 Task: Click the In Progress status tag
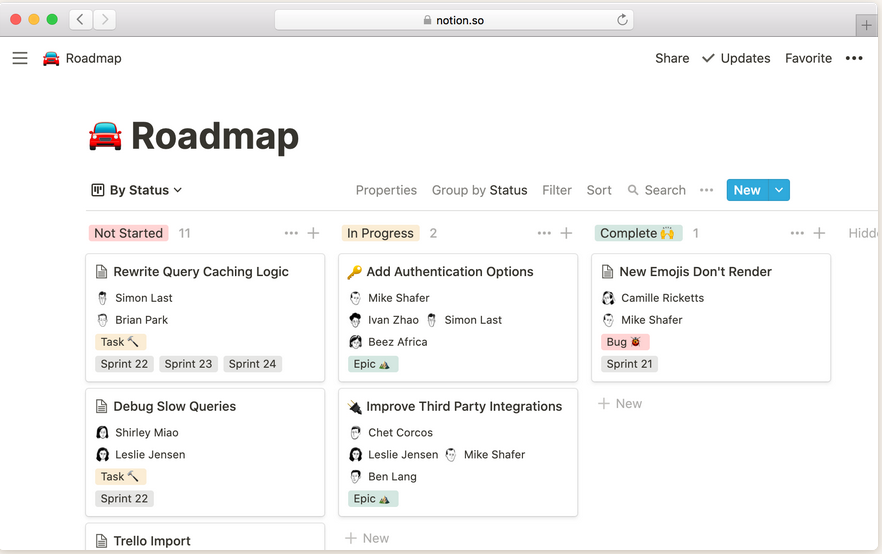tap(380, 233)
